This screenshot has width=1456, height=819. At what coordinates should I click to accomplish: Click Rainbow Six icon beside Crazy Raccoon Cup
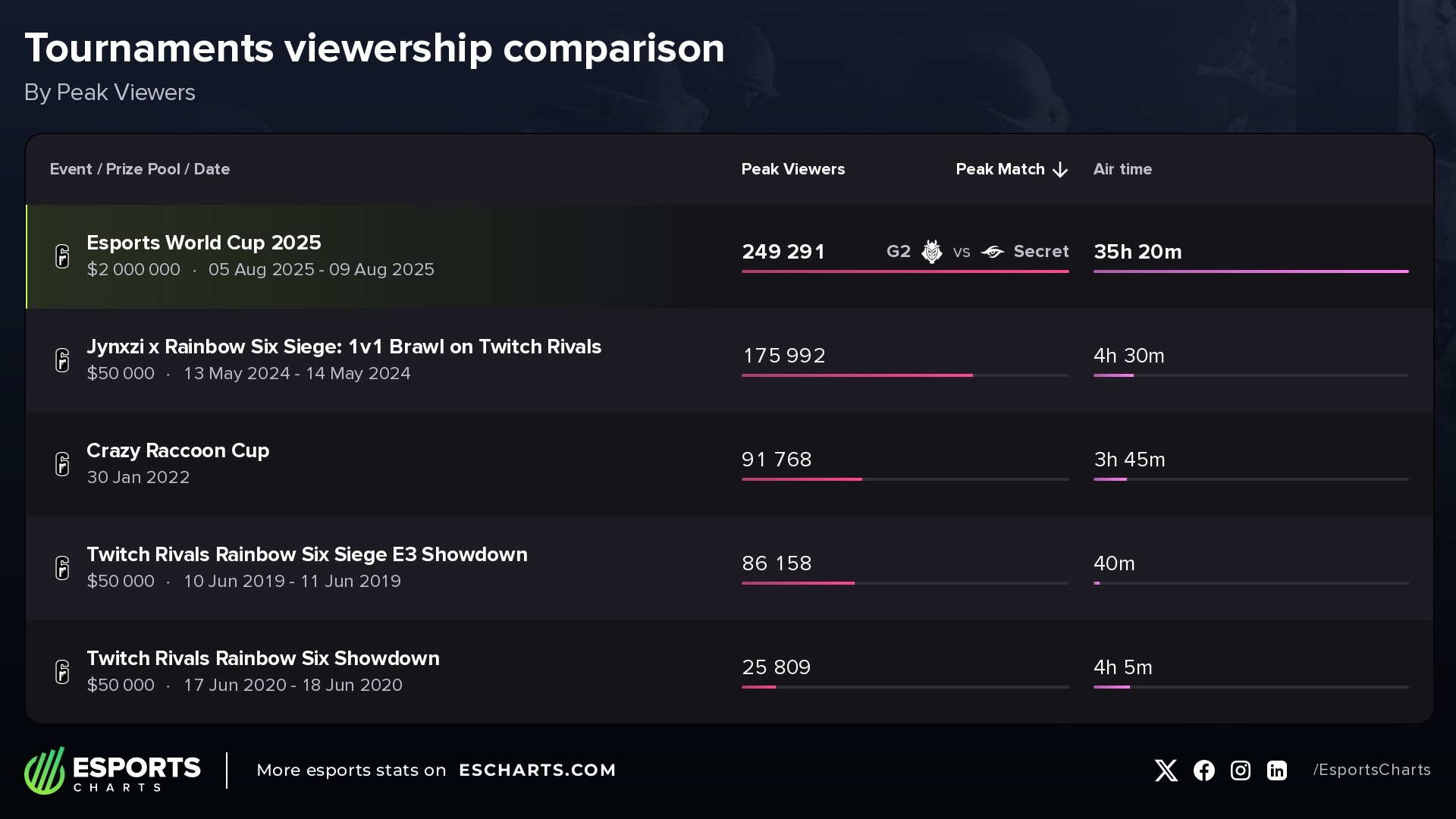(62, 464)
